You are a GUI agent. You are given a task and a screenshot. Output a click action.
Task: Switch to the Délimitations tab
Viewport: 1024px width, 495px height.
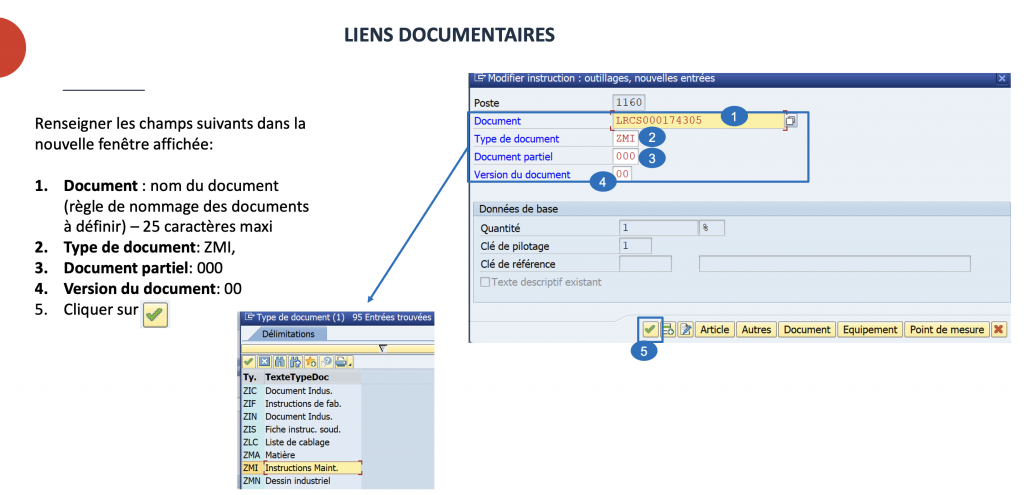point(288,334)
